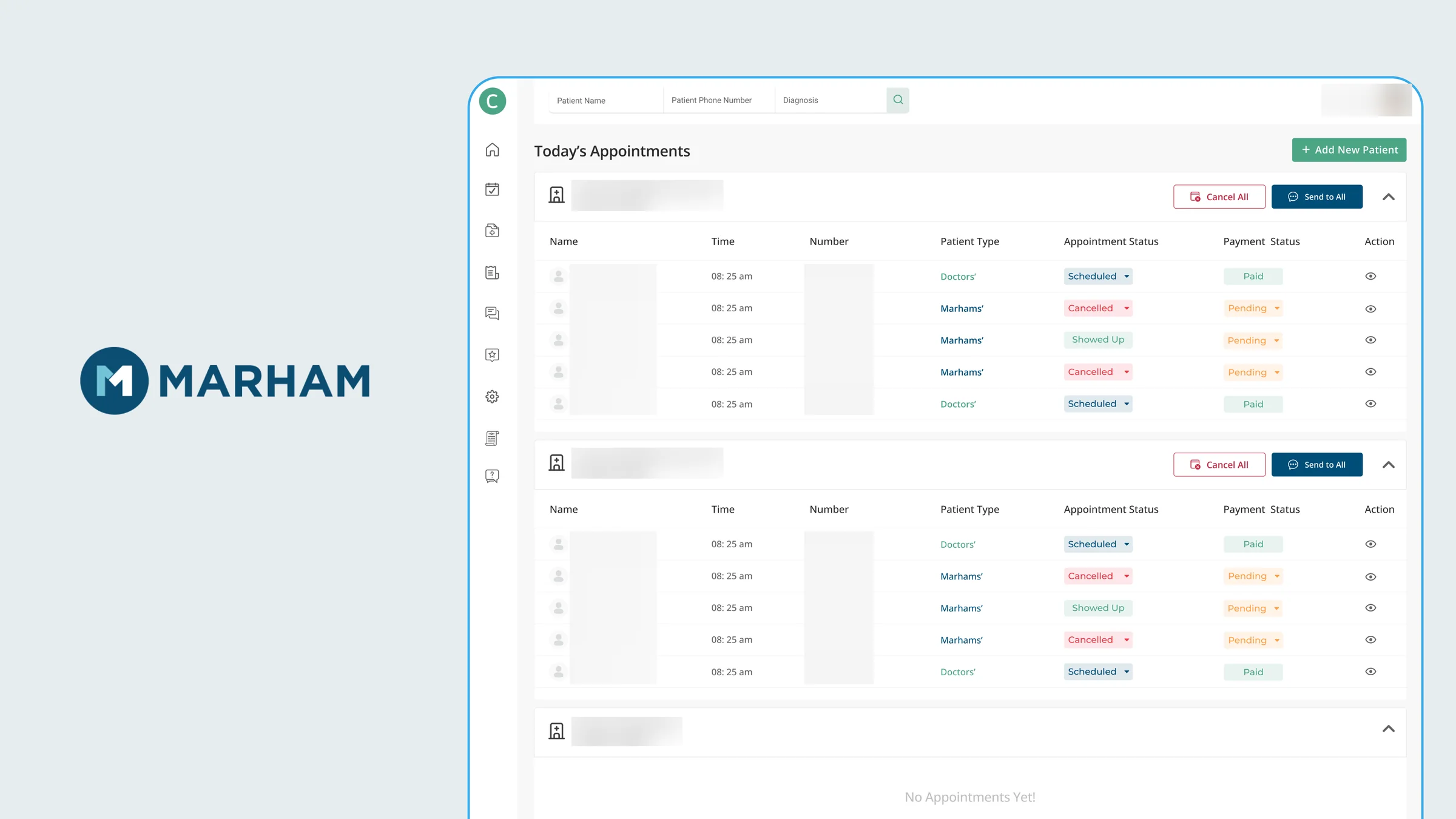
Task: Open the Home icon in sidebar
Action: (x=492, y=150)
